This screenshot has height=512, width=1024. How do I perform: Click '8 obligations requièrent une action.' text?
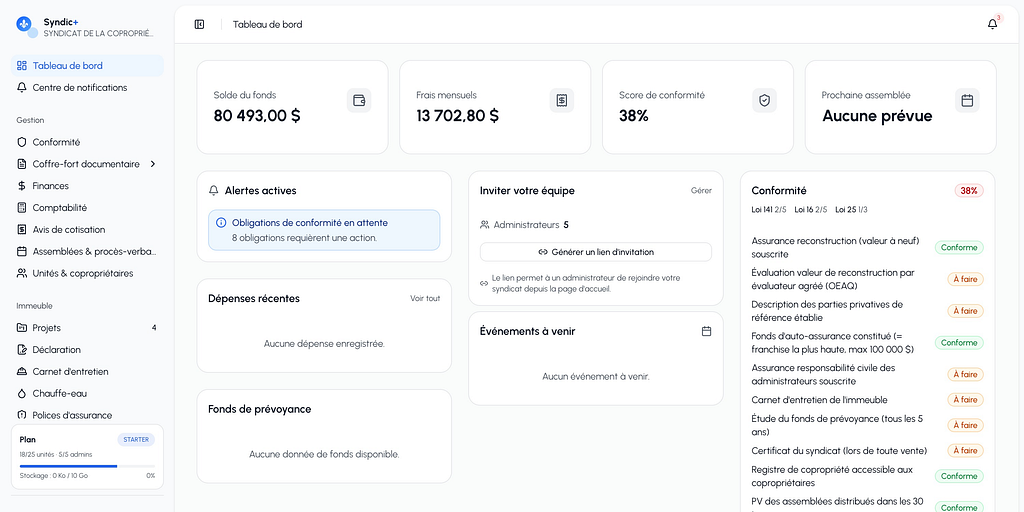tap(304, 238)
